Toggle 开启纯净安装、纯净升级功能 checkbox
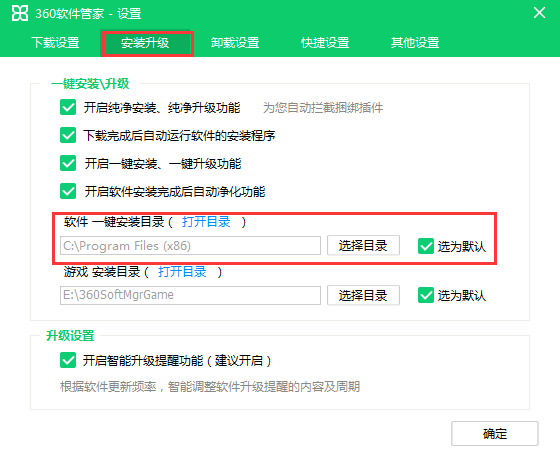This screenshot has height=460, width=560. pos(68,108)
